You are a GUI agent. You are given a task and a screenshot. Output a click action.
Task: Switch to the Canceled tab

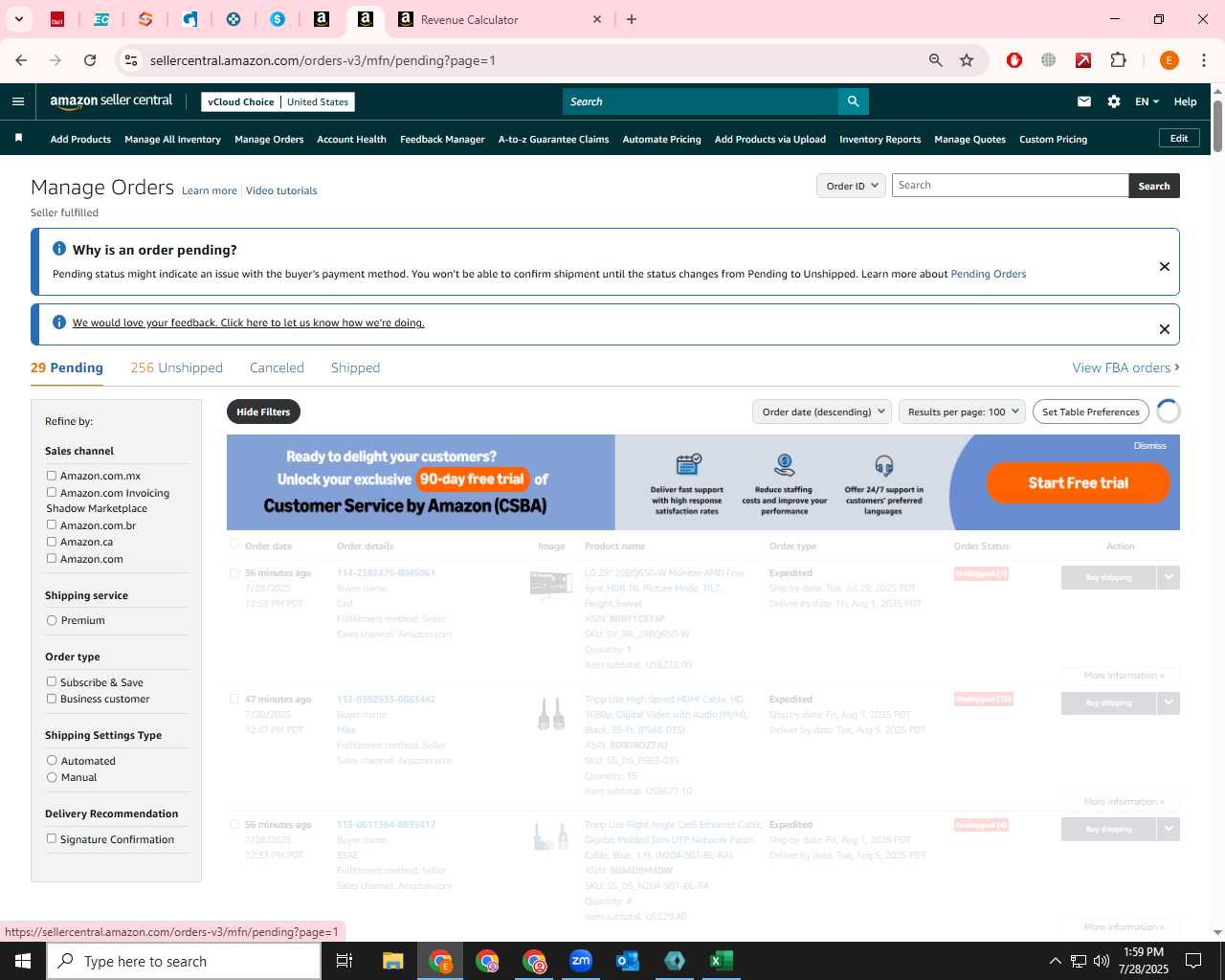[277, 367]
